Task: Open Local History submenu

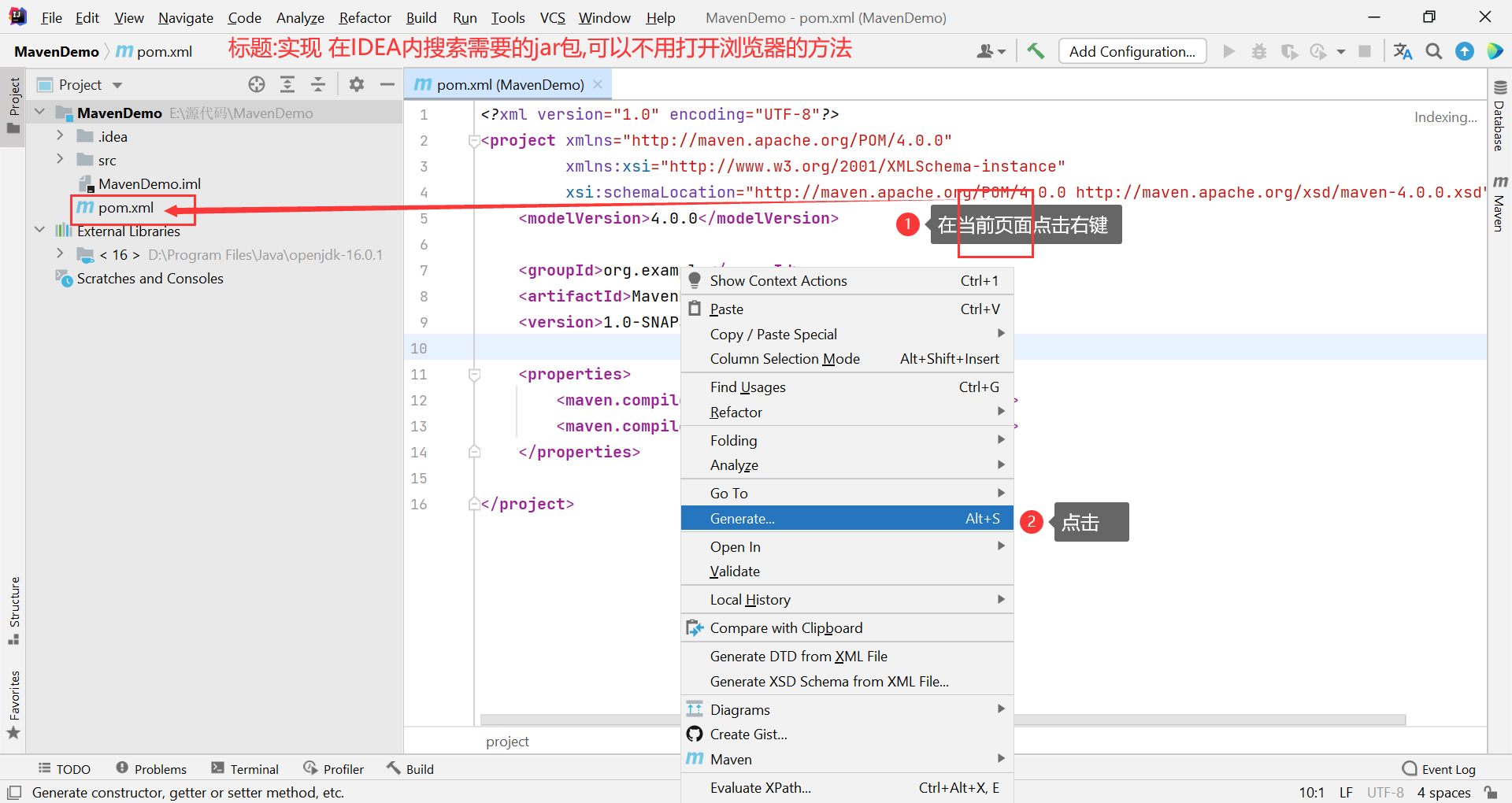Action: click(x=847, y=599)
